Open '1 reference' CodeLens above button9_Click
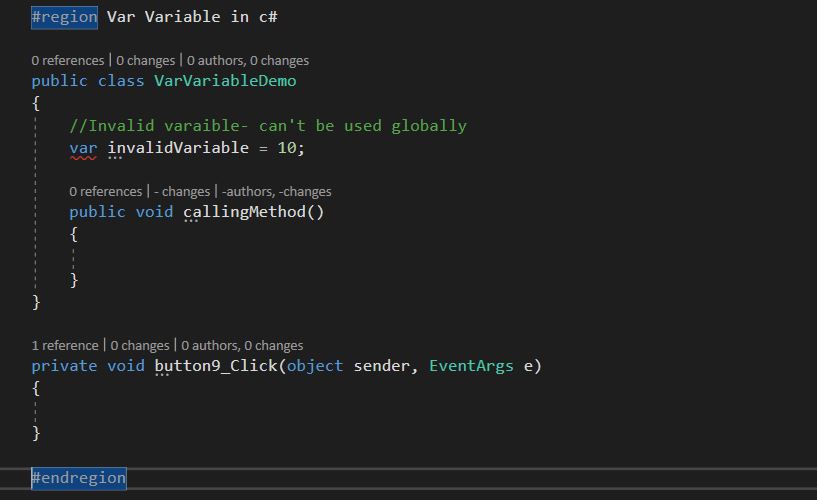The image size is (817, 500). click(x=65, y=345)
